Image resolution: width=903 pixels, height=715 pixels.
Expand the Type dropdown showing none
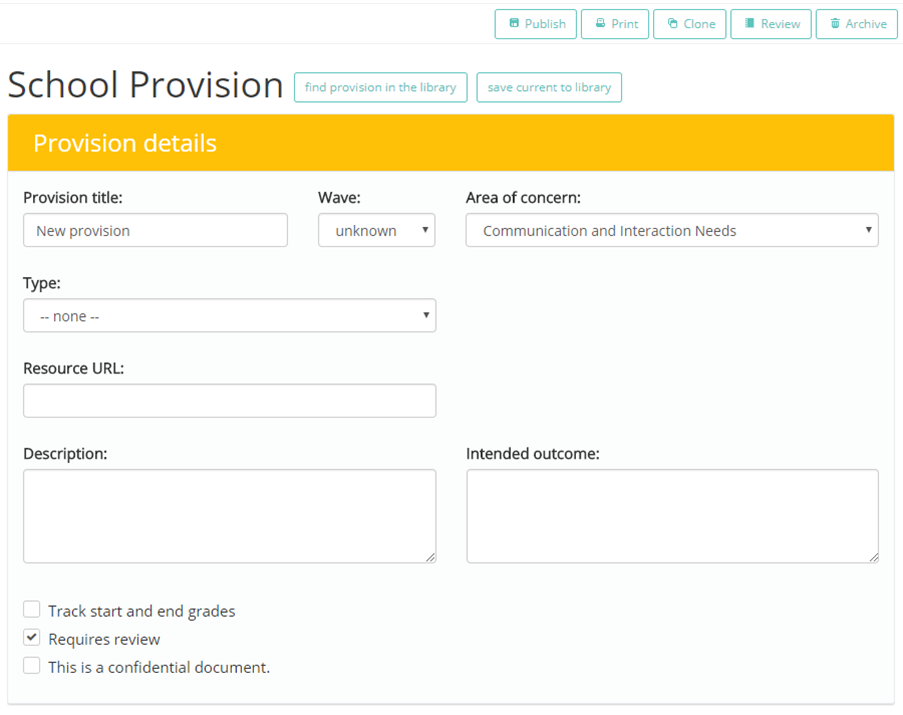(229, 315)
